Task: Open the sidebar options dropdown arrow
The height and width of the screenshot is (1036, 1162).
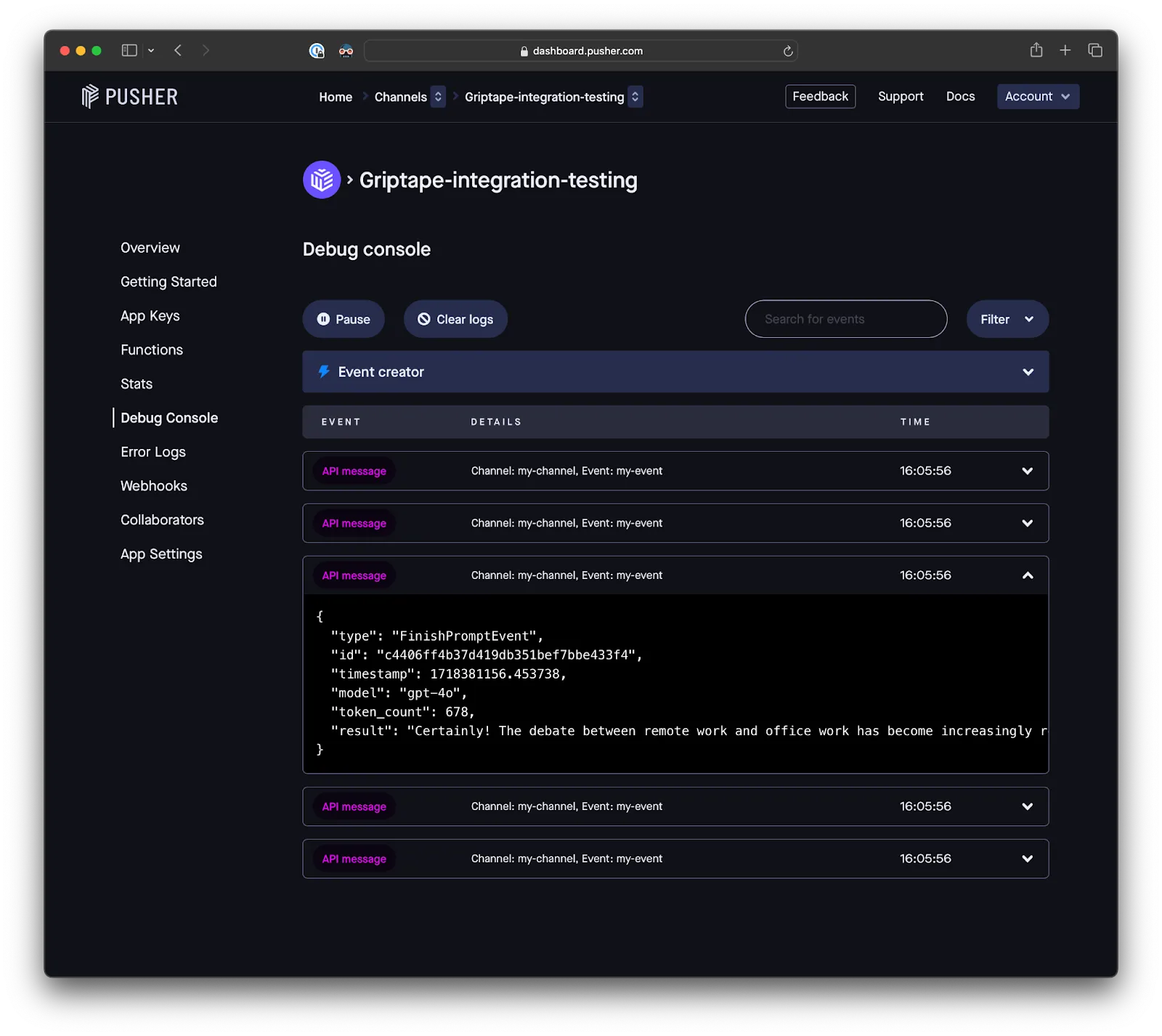Action: point(151,51)
